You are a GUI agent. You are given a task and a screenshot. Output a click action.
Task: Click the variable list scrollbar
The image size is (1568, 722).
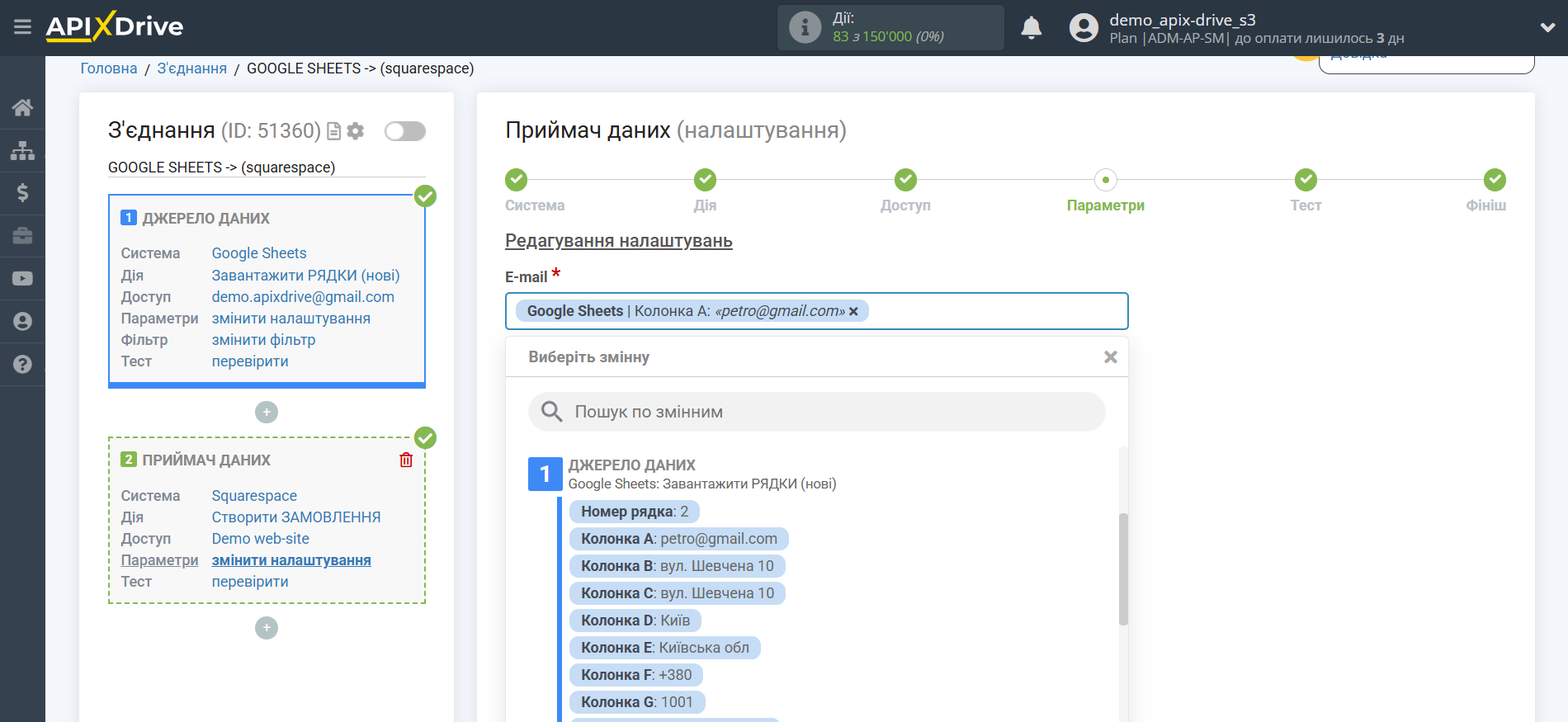click(x=1123, y=569)
